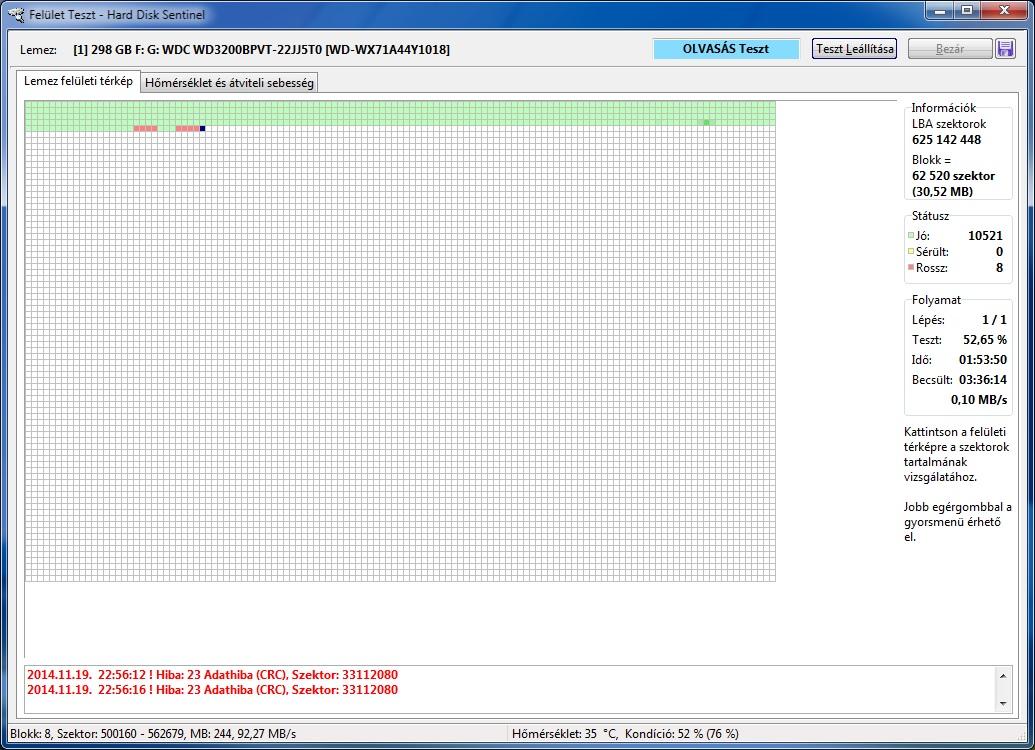Click the test progress value 52,65 %
The height and width of the screenshot is (750, 1035).
point(985,340)
